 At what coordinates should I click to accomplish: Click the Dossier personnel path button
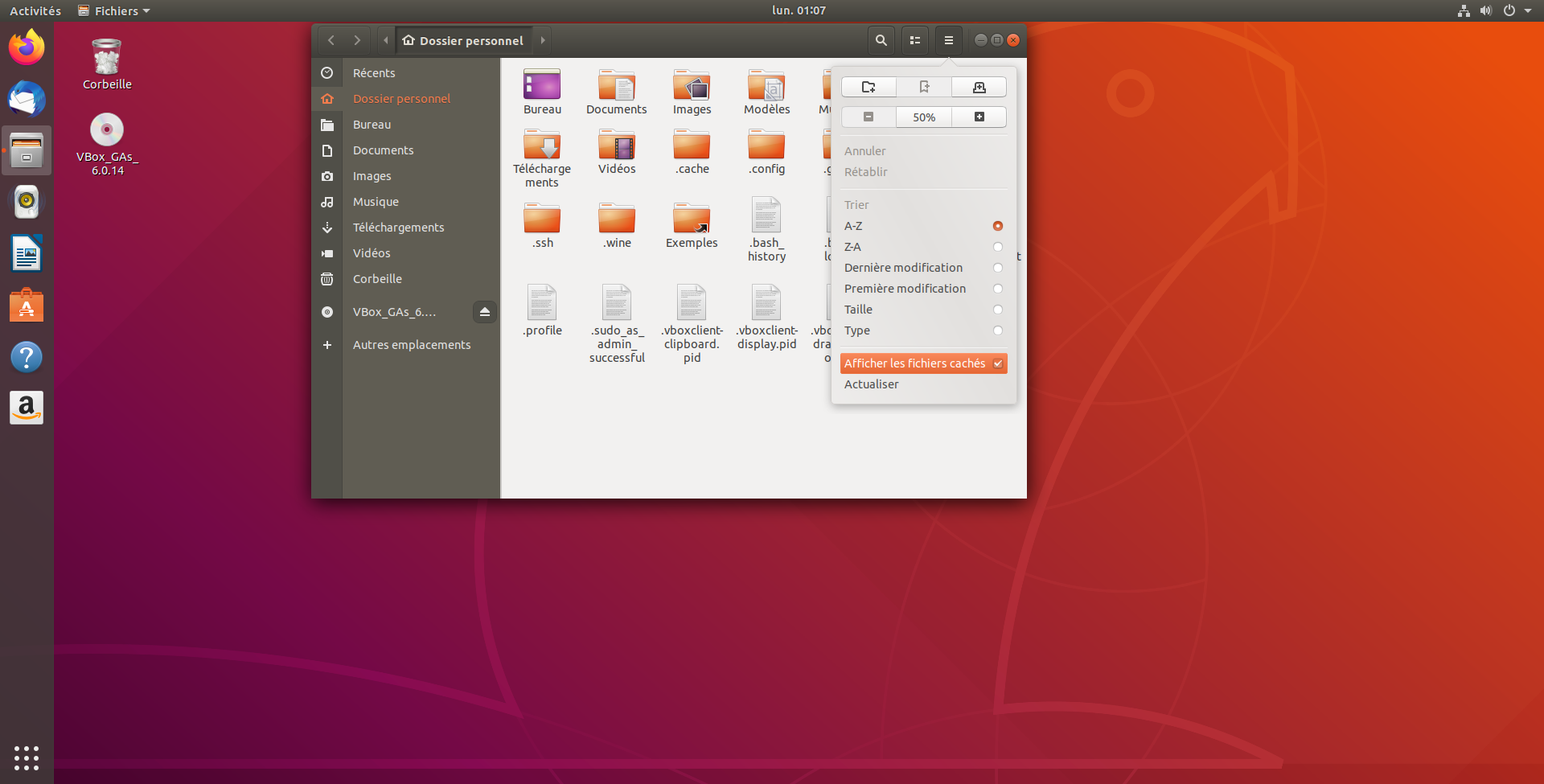(x=463, y=40)
